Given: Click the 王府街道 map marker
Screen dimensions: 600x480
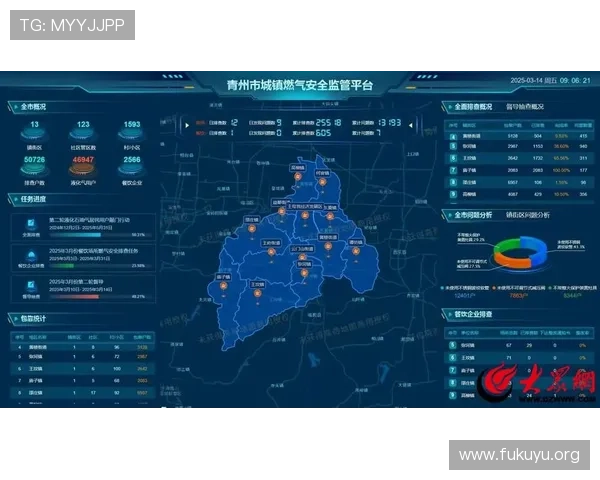Looking at the screenshot, I should pyautogui.click(x=271, y=252).
